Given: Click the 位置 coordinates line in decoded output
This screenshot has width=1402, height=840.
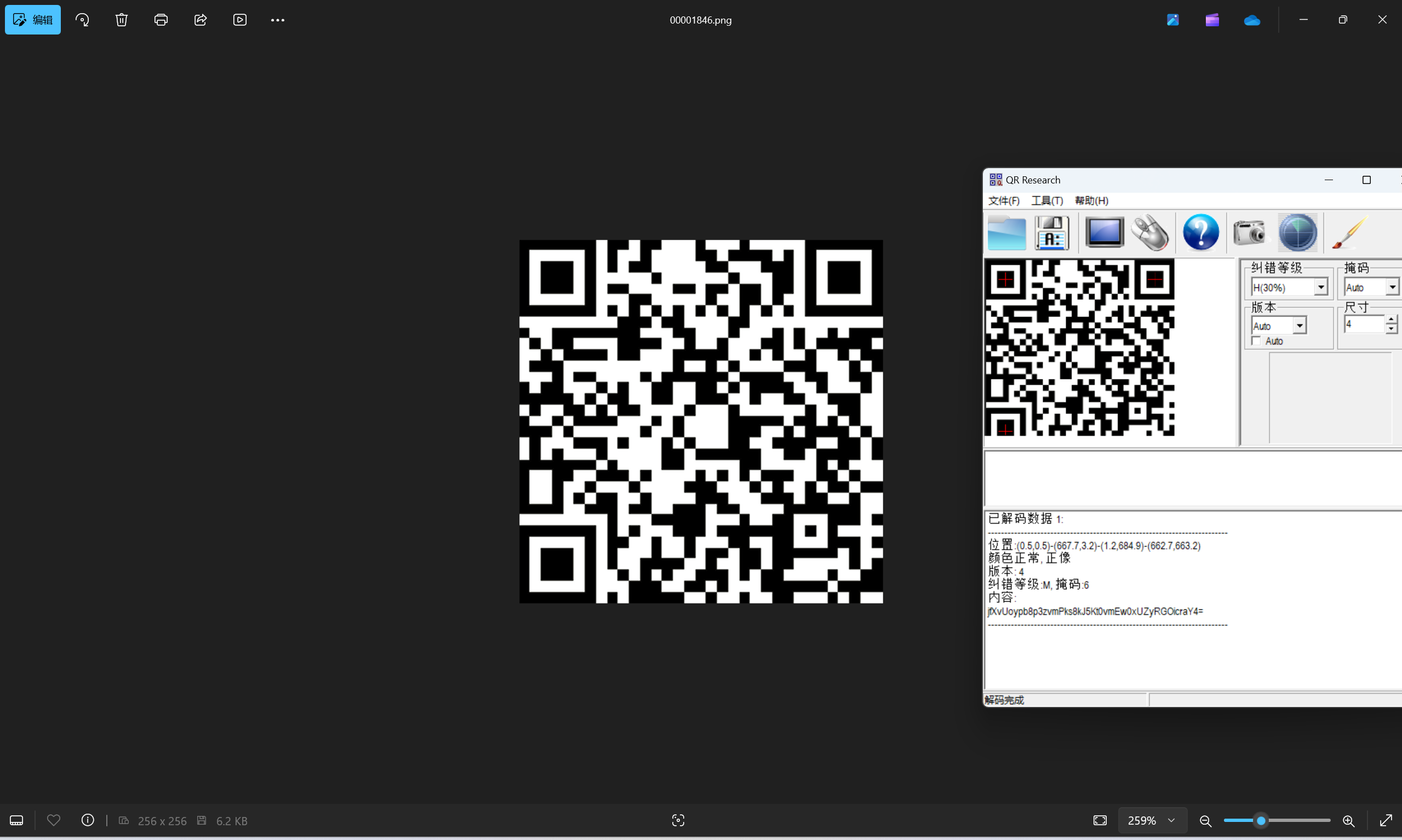Looking at the screenshot, I should 1094,545.
